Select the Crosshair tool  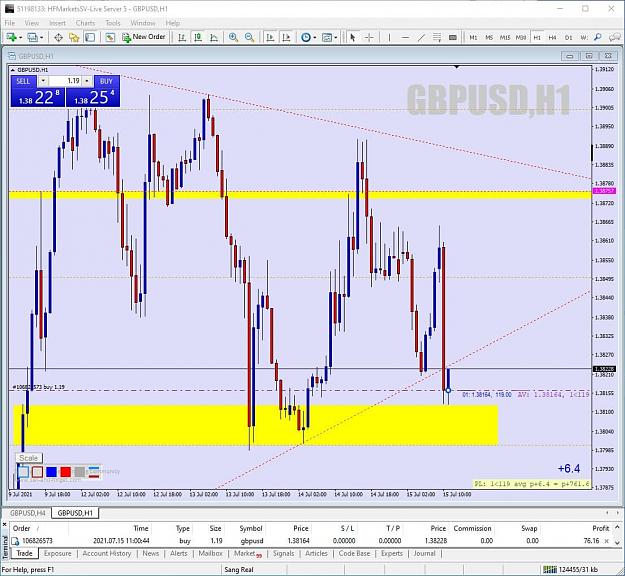(369, 37)
